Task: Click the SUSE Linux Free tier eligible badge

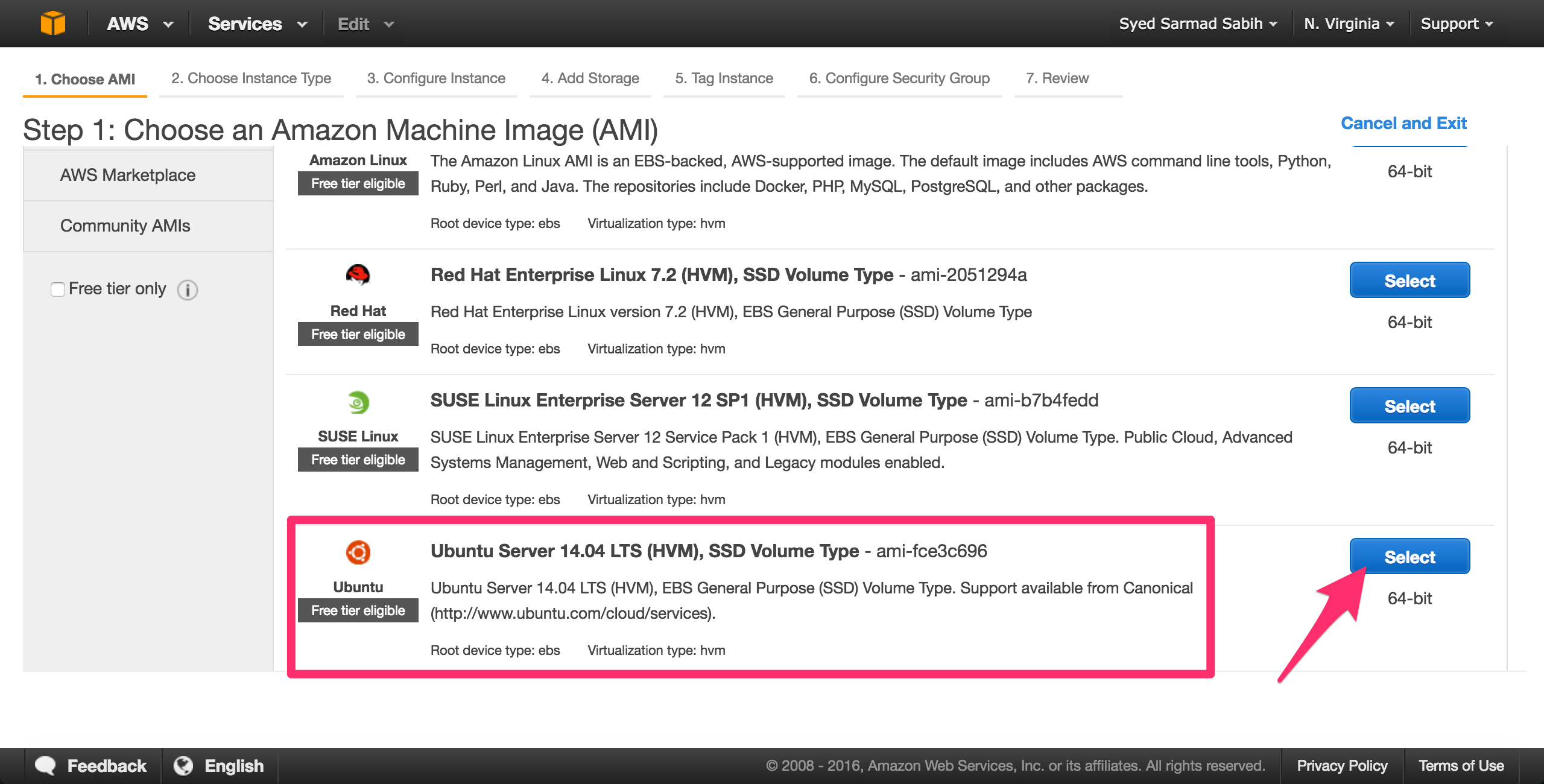Action: 358,460
